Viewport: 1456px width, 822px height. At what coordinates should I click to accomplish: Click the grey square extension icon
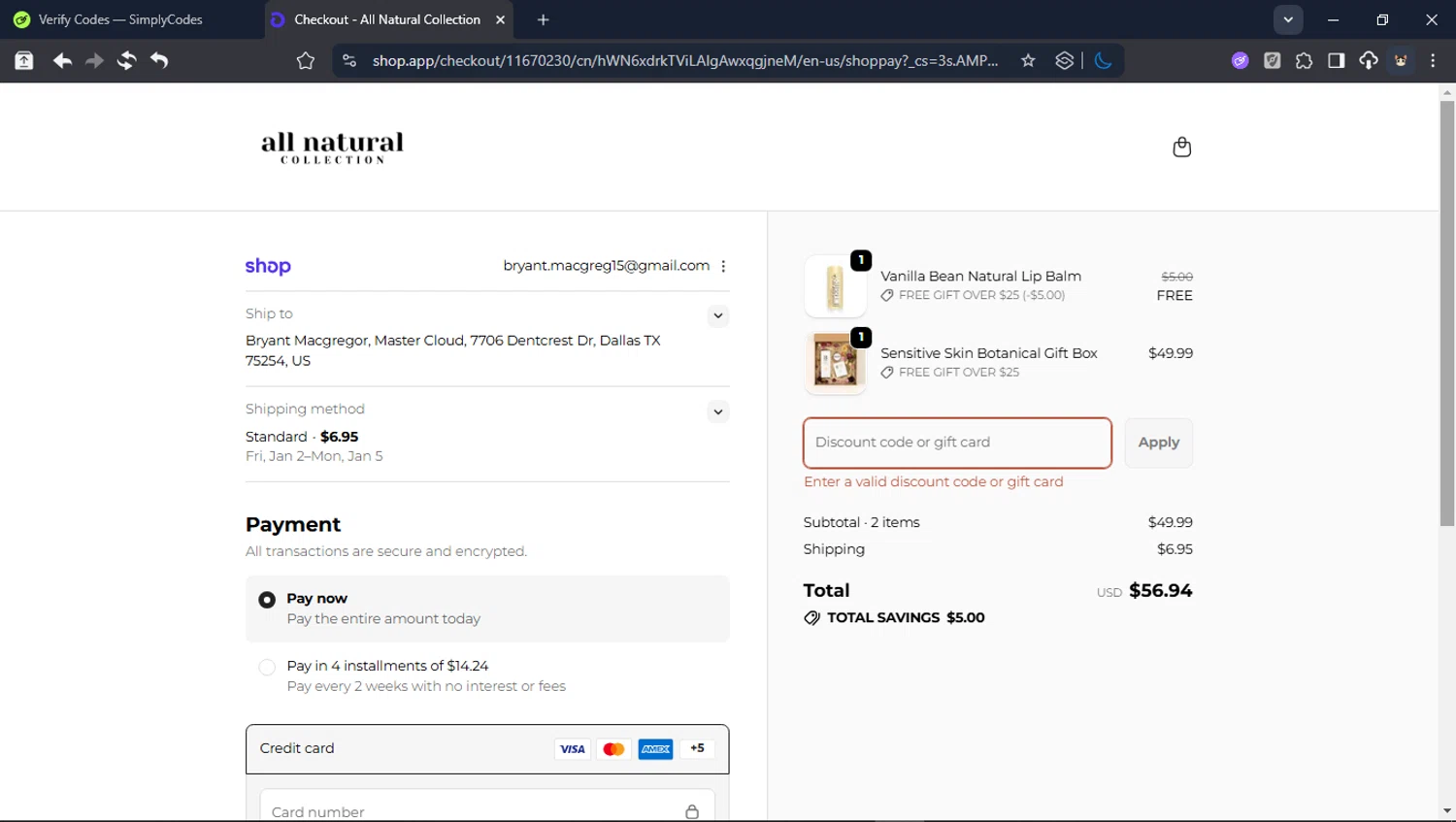coord(1272,61)
